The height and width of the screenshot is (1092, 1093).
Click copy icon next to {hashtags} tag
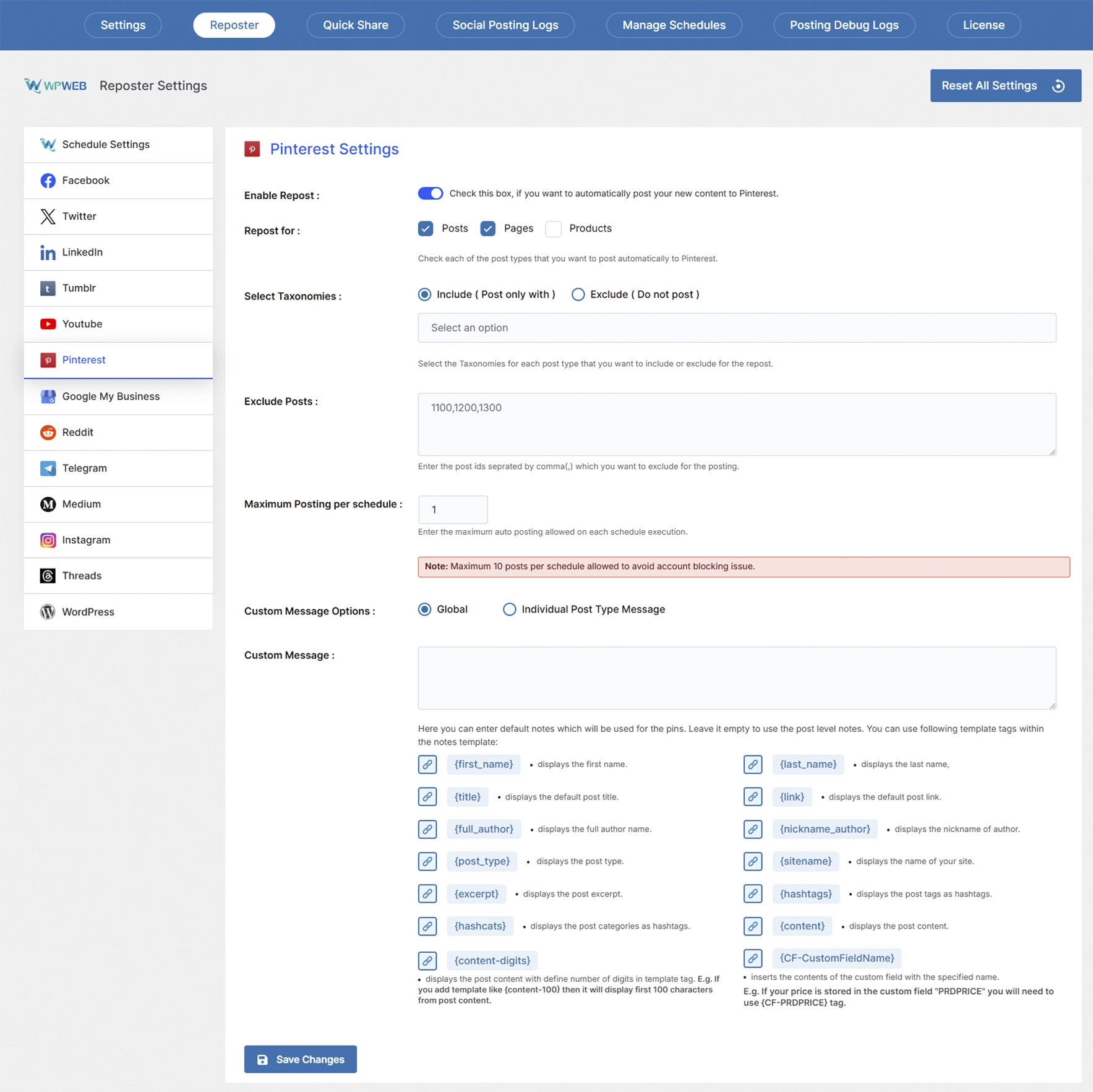point(753,894)
